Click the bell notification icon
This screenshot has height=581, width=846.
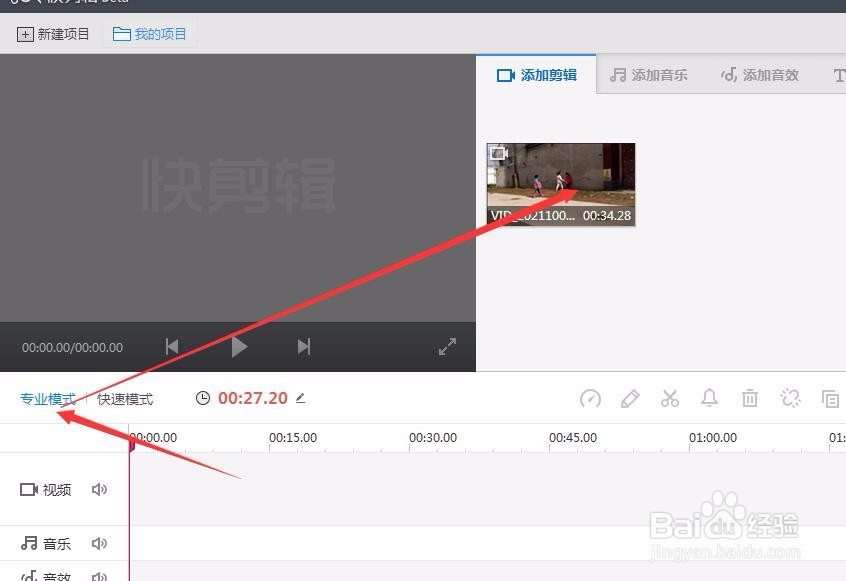point(709,398)
